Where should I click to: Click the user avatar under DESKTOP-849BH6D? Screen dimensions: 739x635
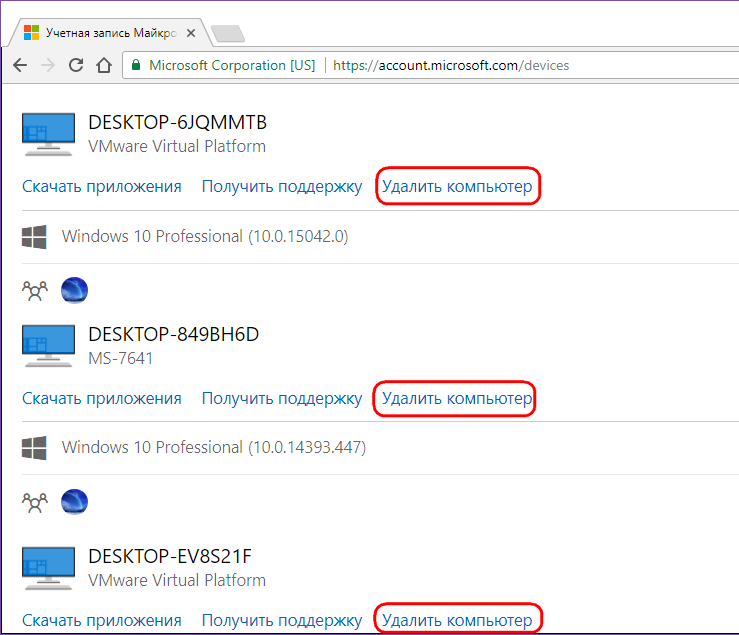[74, 502]
